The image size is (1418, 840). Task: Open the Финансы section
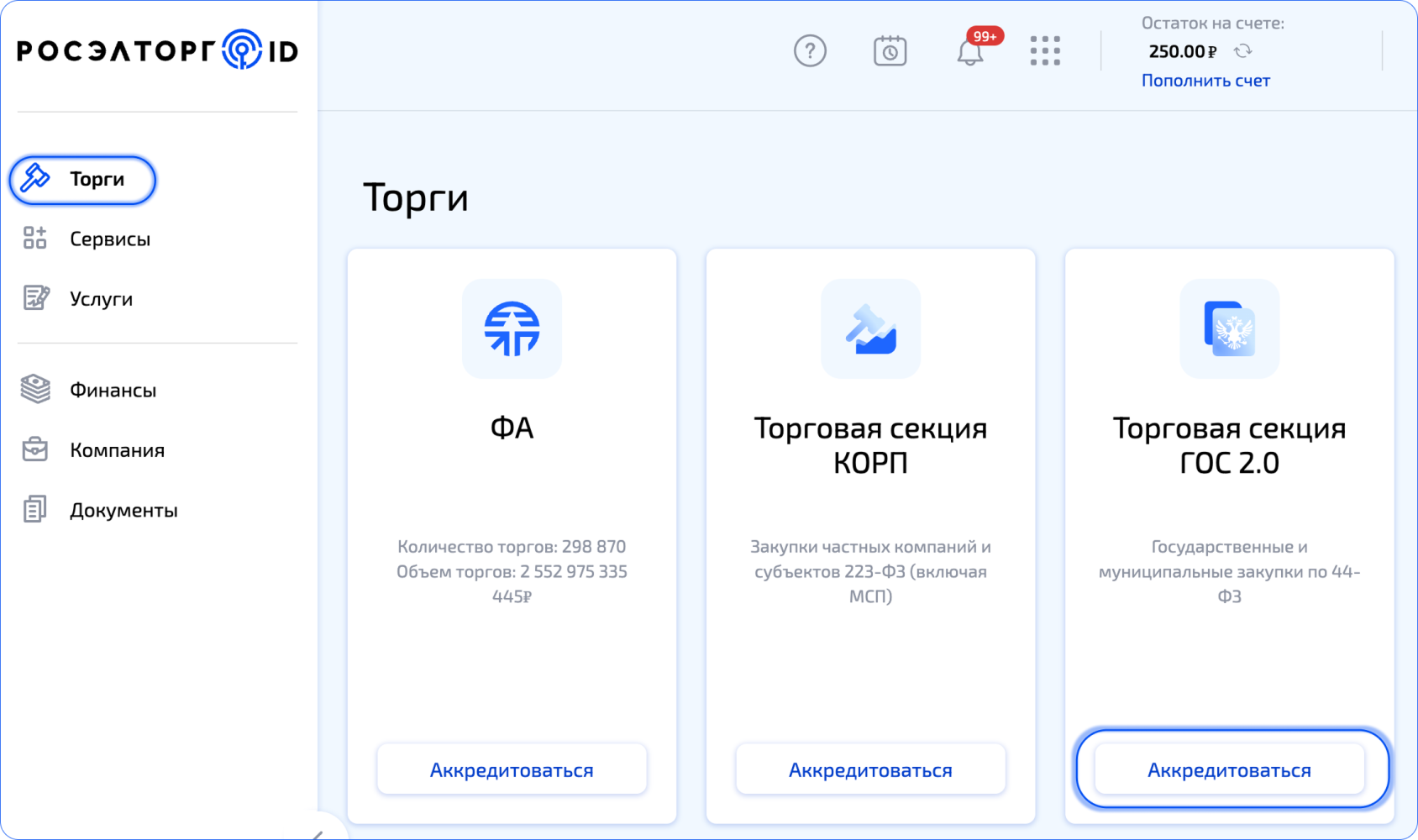113,391
